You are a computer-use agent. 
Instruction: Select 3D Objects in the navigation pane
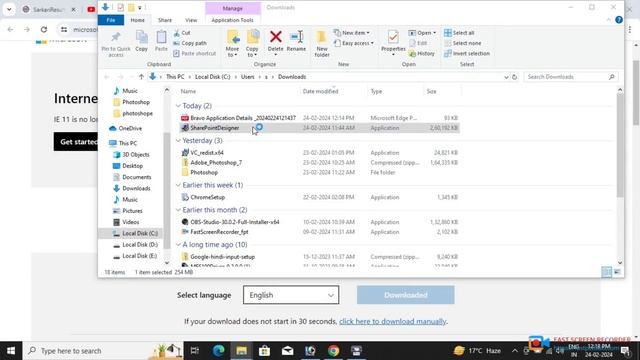[x=136, y=155]
